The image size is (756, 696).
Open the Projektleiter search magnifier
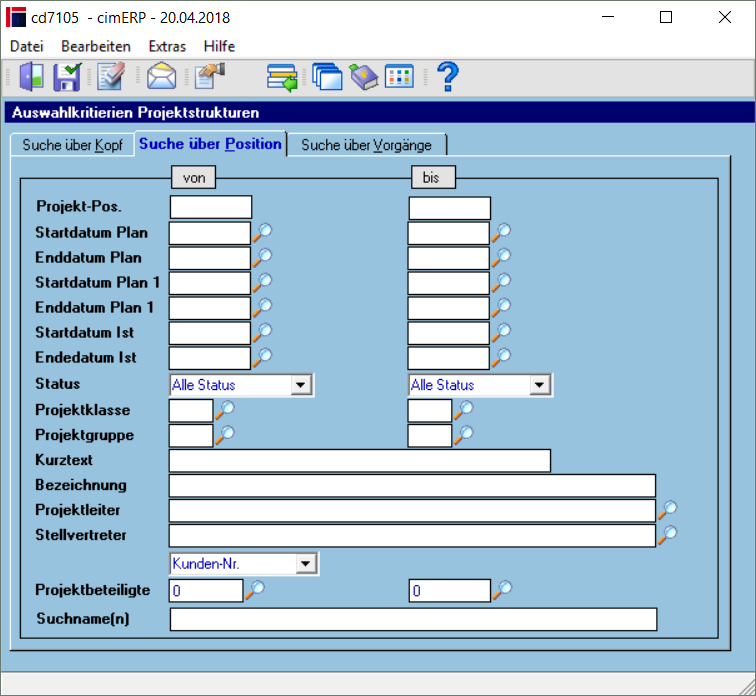click(668, 510)
